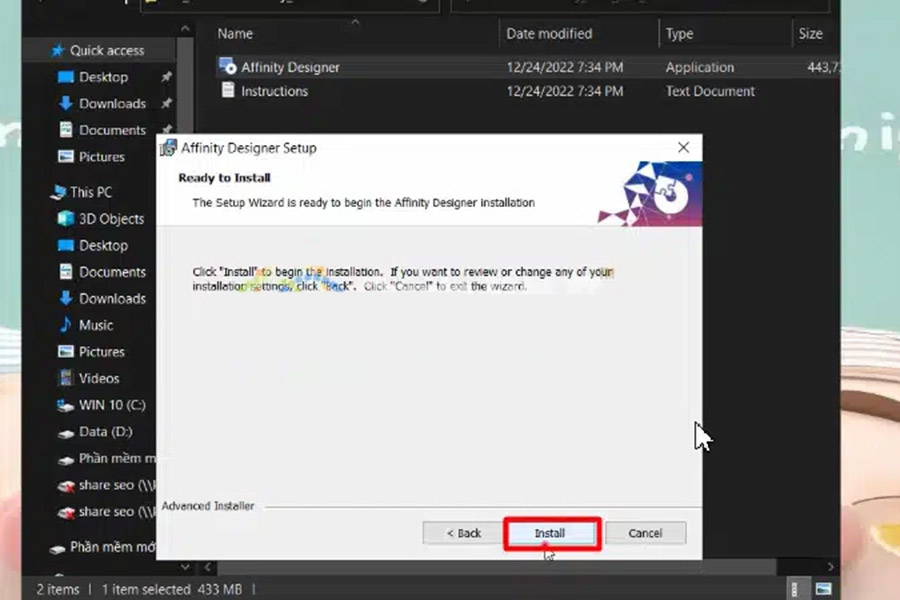This screenshot has width=900, height=600.
Task: Switch to details view in status bar
Action: 794,589
